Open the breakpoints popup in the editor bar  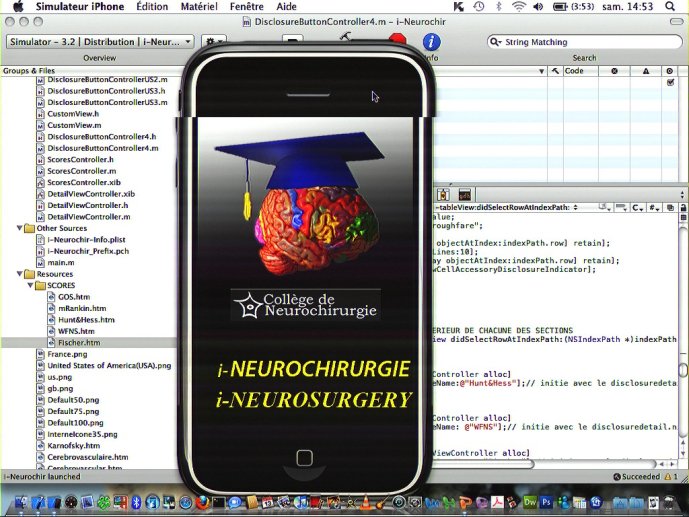click(x=621, y=207)
